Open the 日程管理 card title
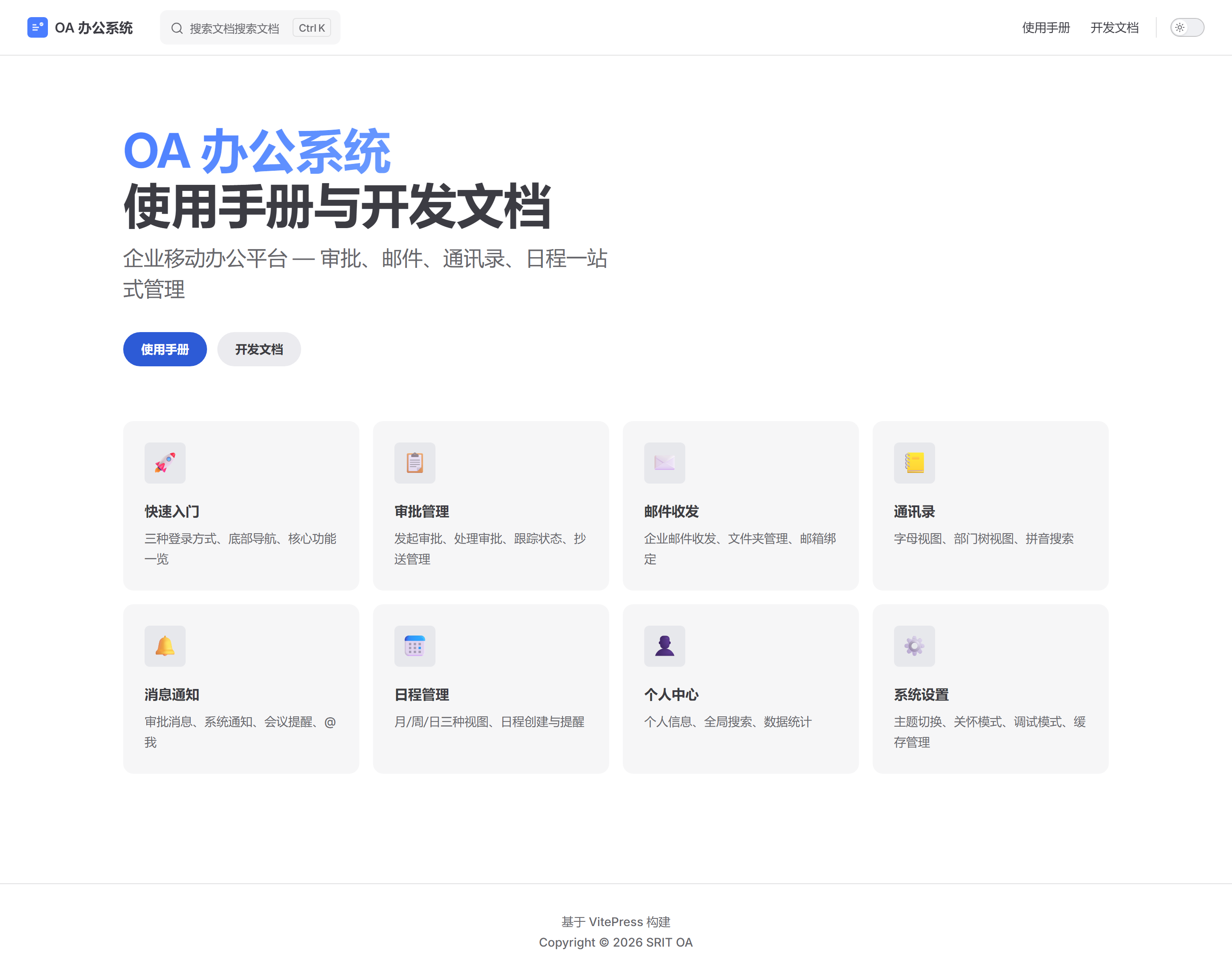The image size is (1232, 980). [x=422, y=695]
